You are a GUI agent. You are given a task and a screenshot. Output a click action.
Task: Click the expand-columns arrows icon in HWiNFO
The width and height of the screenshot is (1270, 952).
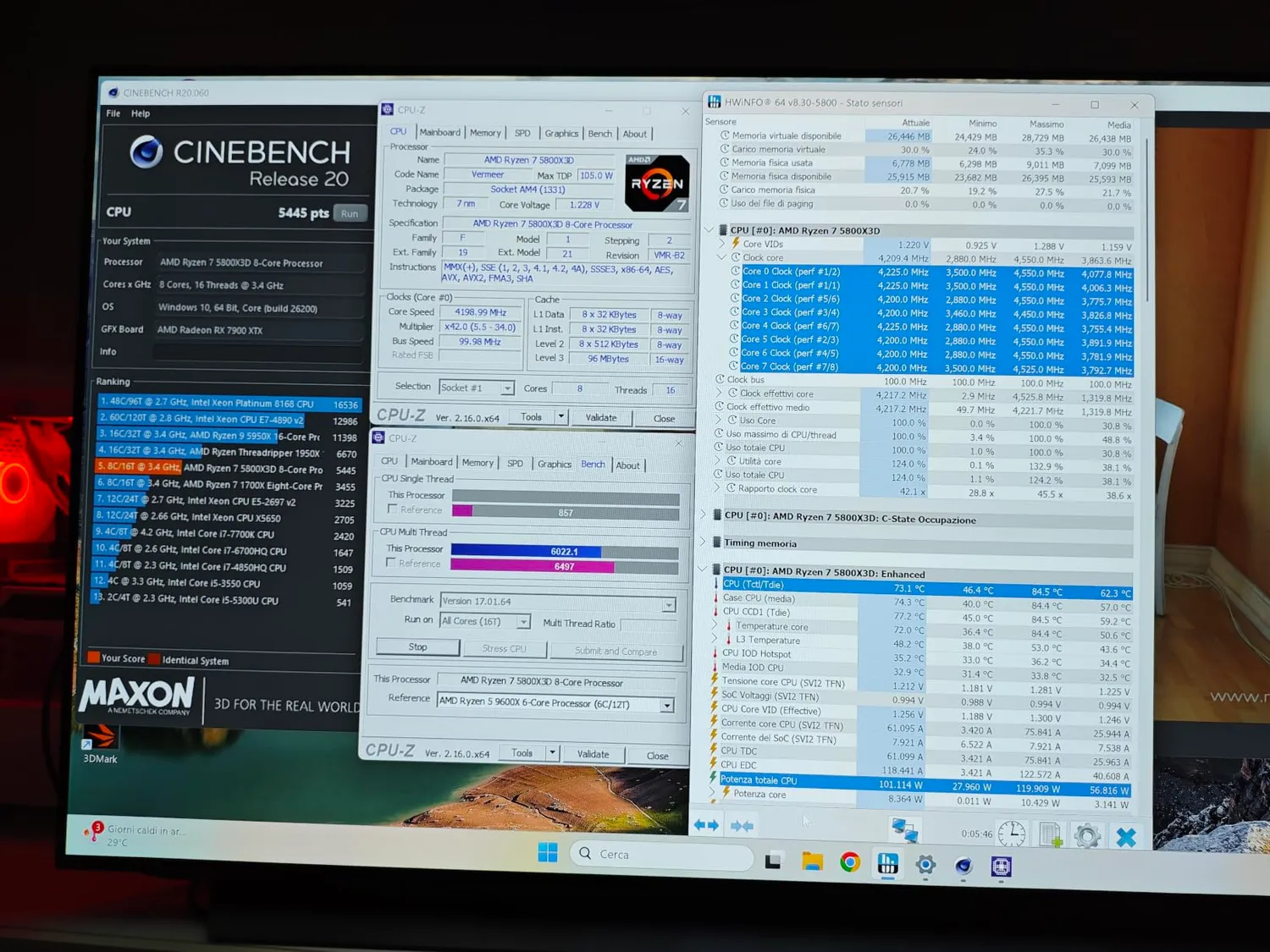706,825
